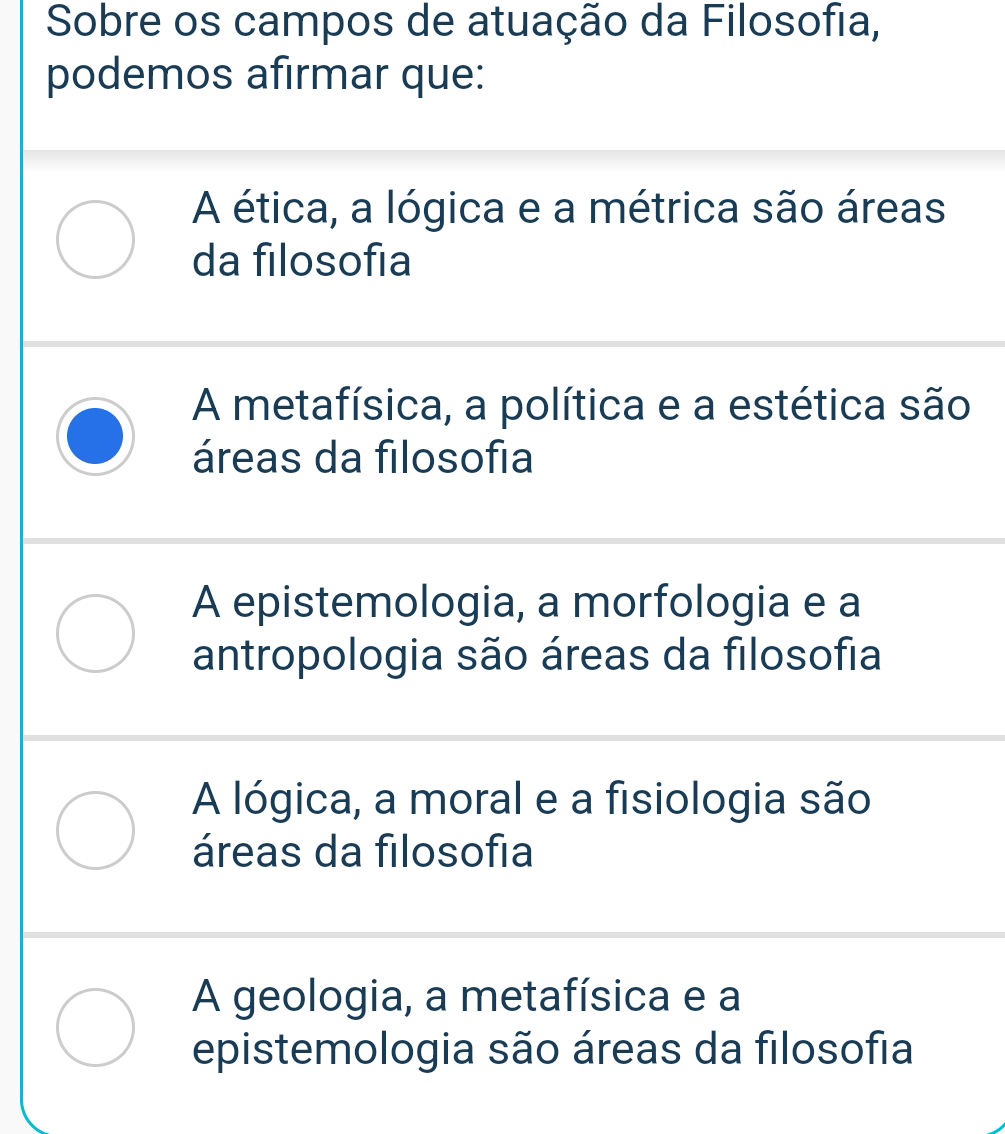Click the "antropologia são áreas da filosofia" line
This screenshot has height=1134, width=1005.
click(537, 657)
